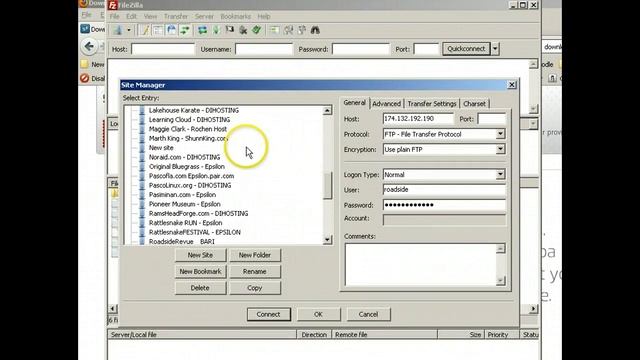The image size is (640, 360).
Task: Select 'Pioneer Museum - Epsilon' entry
Action: (184, 204)
